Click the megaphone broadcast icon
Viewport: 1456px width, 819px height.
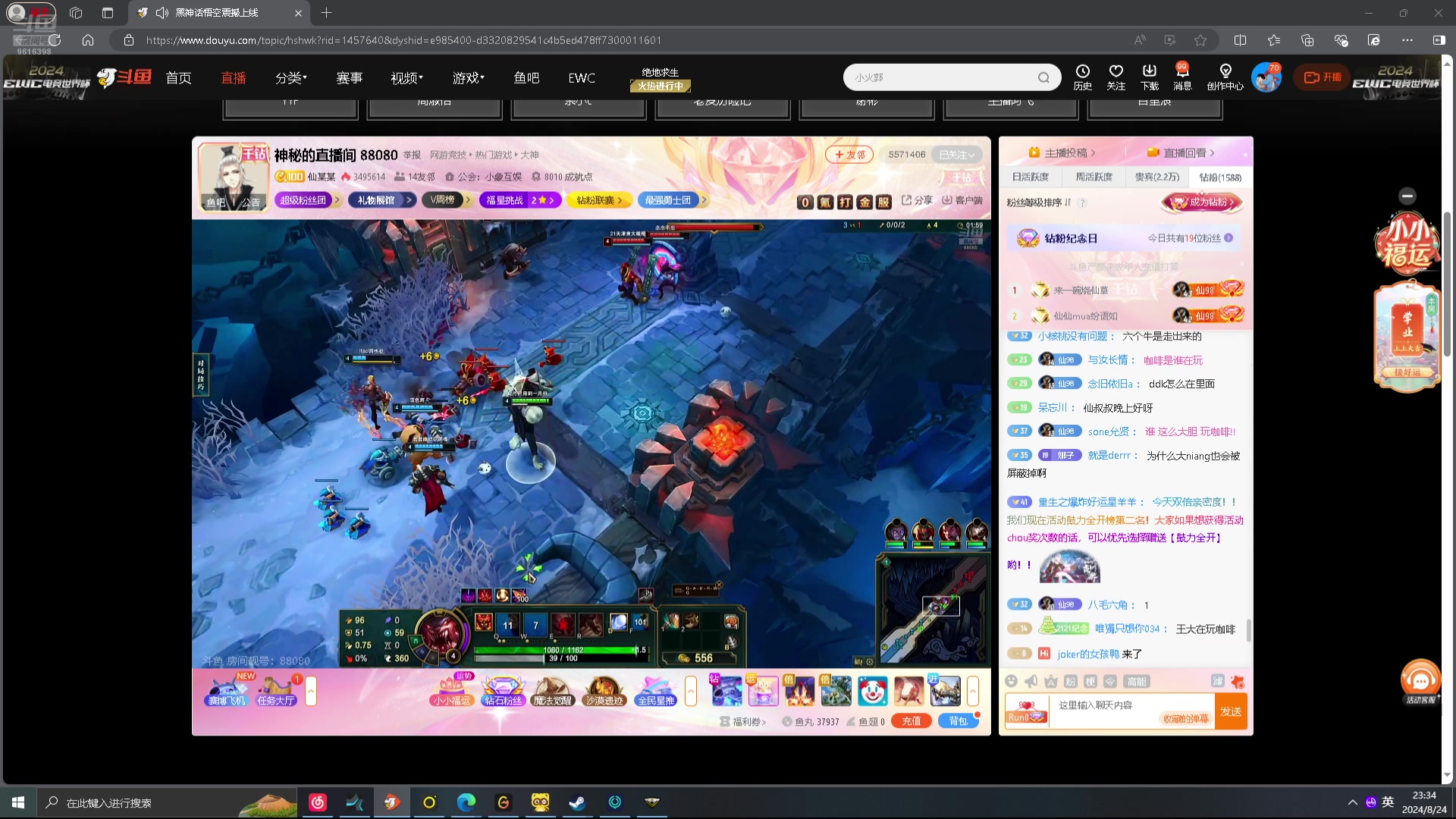(1031, 681)
